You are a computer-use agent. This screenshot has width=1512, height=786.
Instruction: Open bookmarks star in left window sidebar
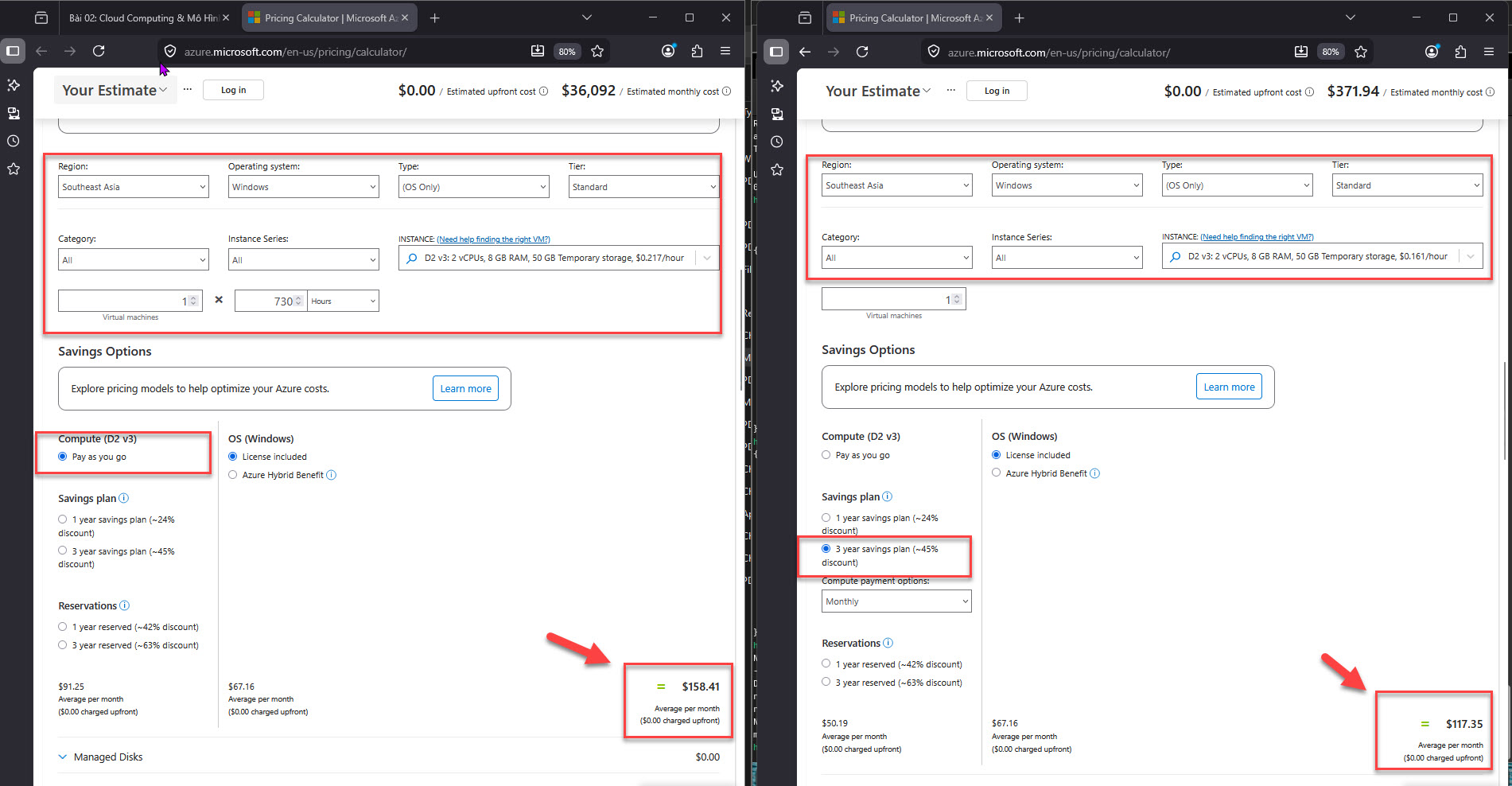pyautogui.click(x=14, y=169)
